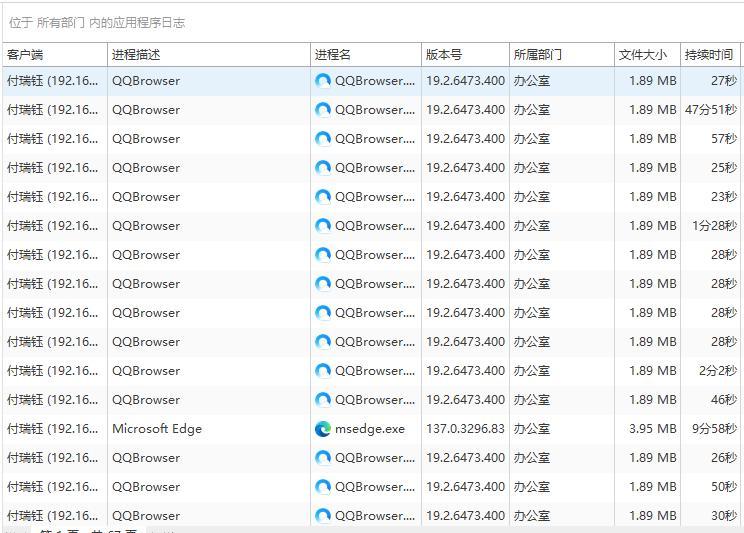The image size is (744, 533).
Task: Click QQBrowser icon in the 50秒 row
Action: 323,487
